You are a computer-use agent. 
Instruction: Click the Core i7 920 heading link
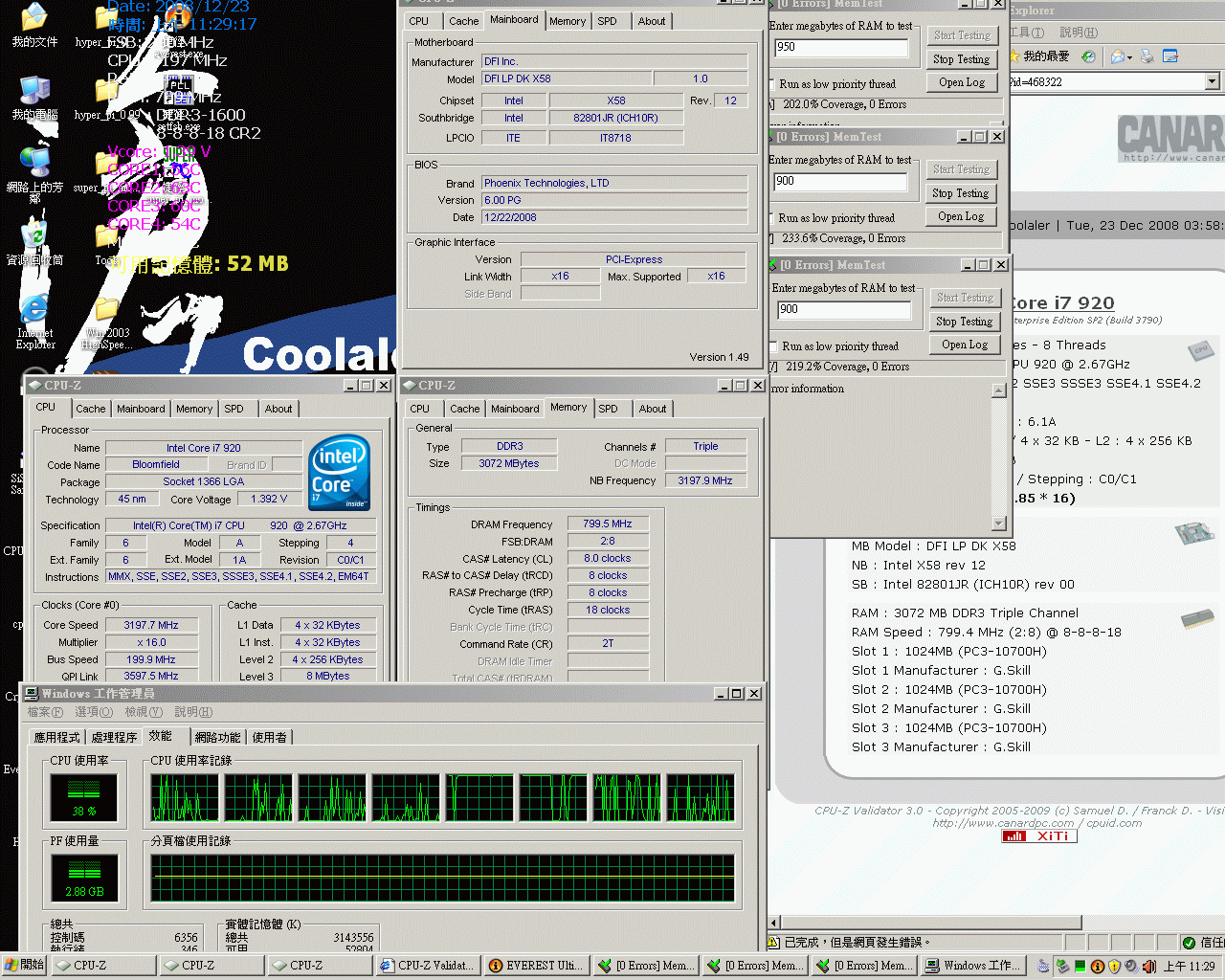click(x=1062, y=303)
